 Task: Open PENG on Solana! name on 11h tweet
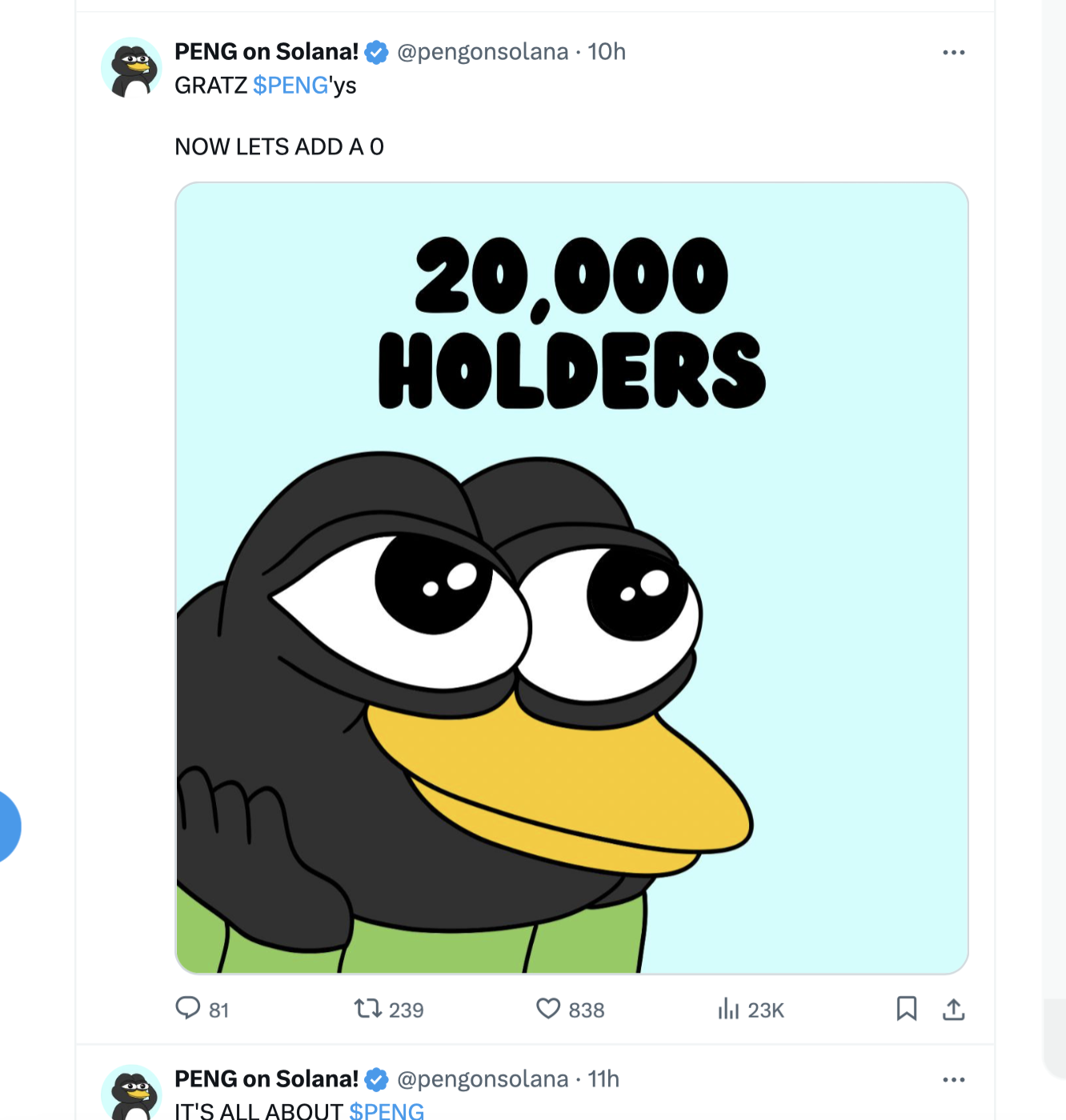click(266, 1079)
